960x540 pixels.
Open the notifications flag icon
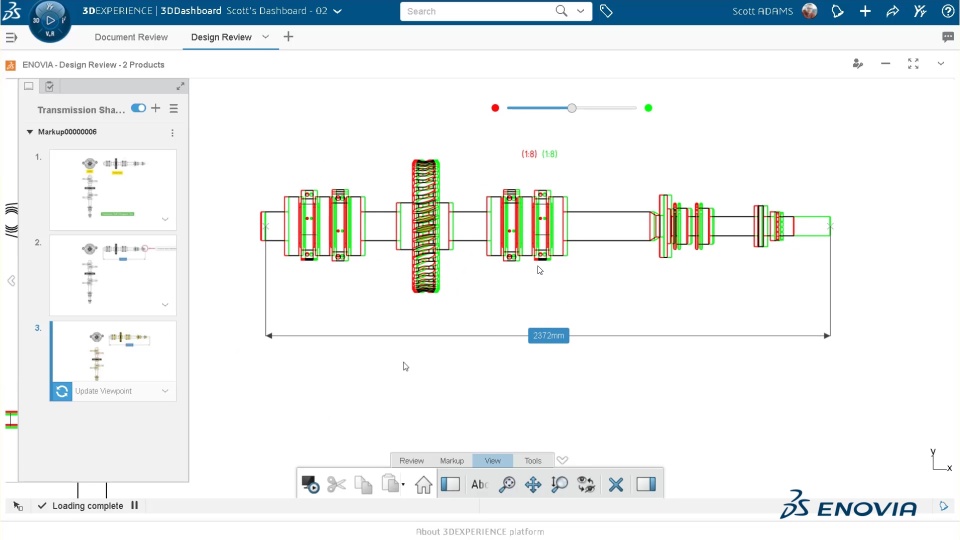[x=838, y=11]
